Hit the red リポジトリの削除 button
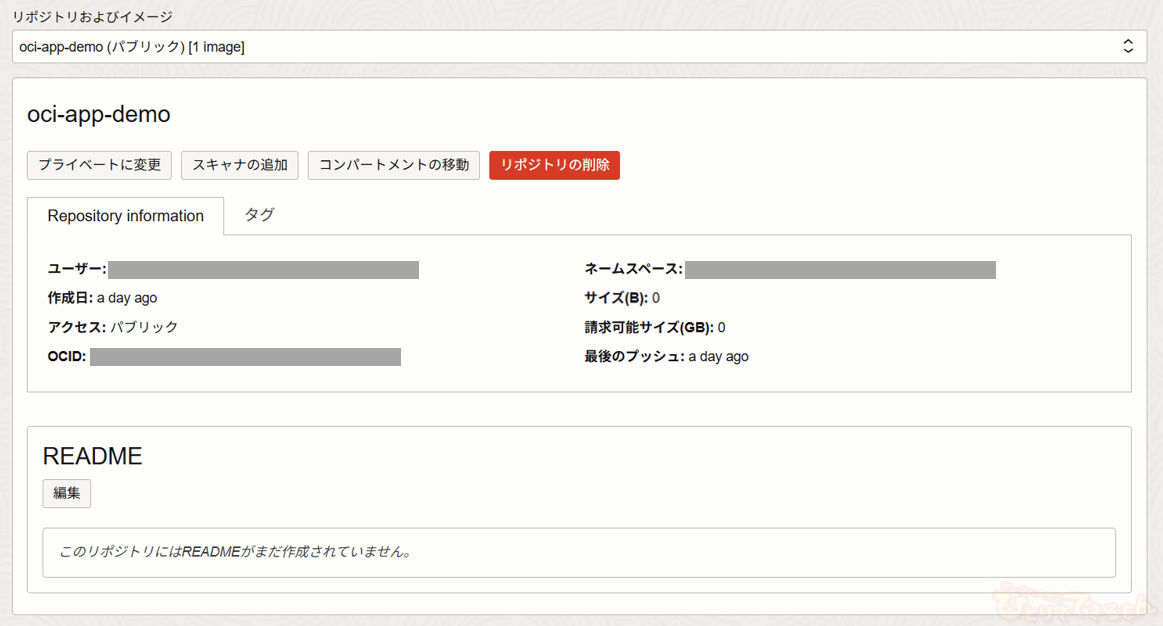The height and width of the screenshot is (626, 1163). (x=554, y=165)
